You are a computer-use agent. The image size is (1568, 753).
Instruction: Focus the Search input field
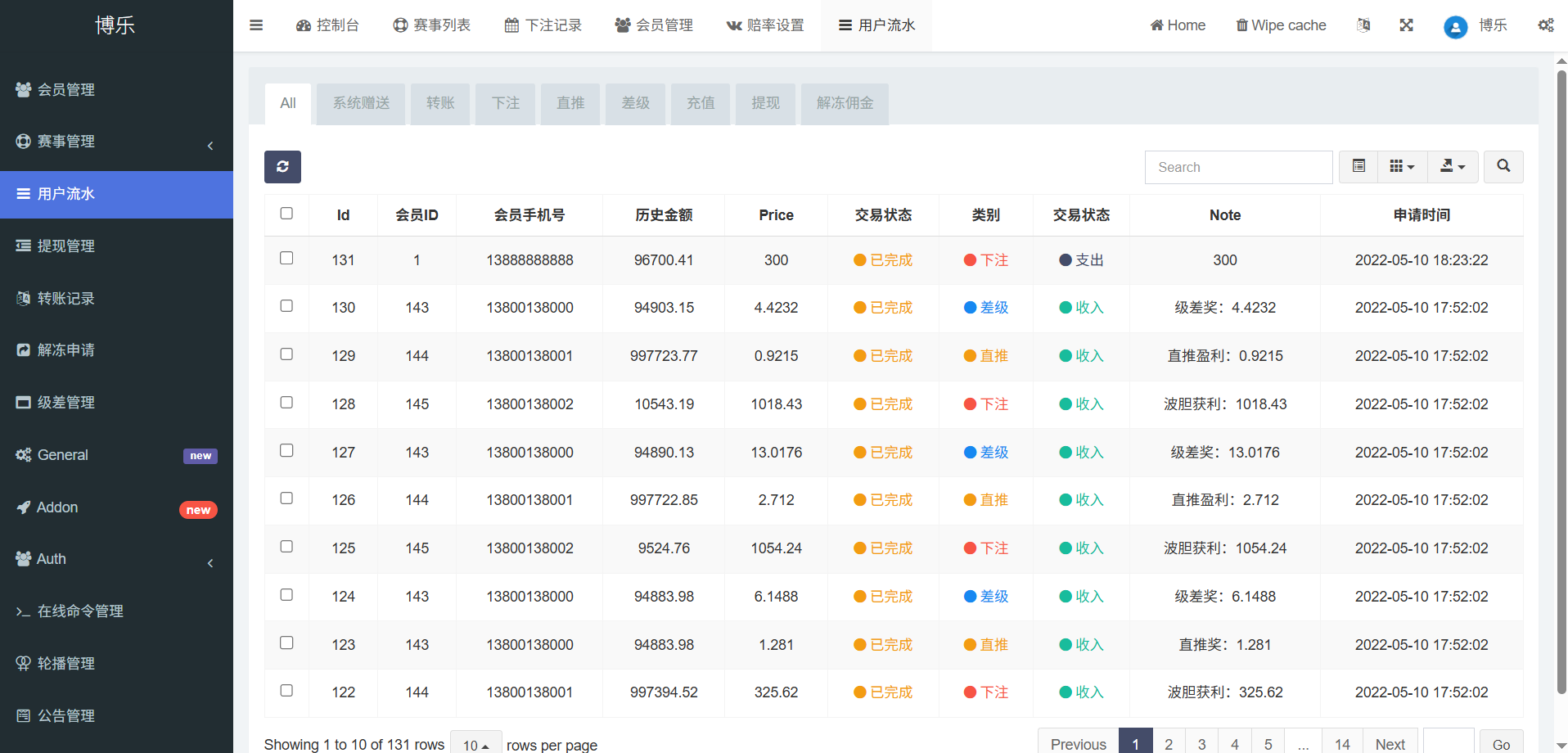pos(1238,167)
